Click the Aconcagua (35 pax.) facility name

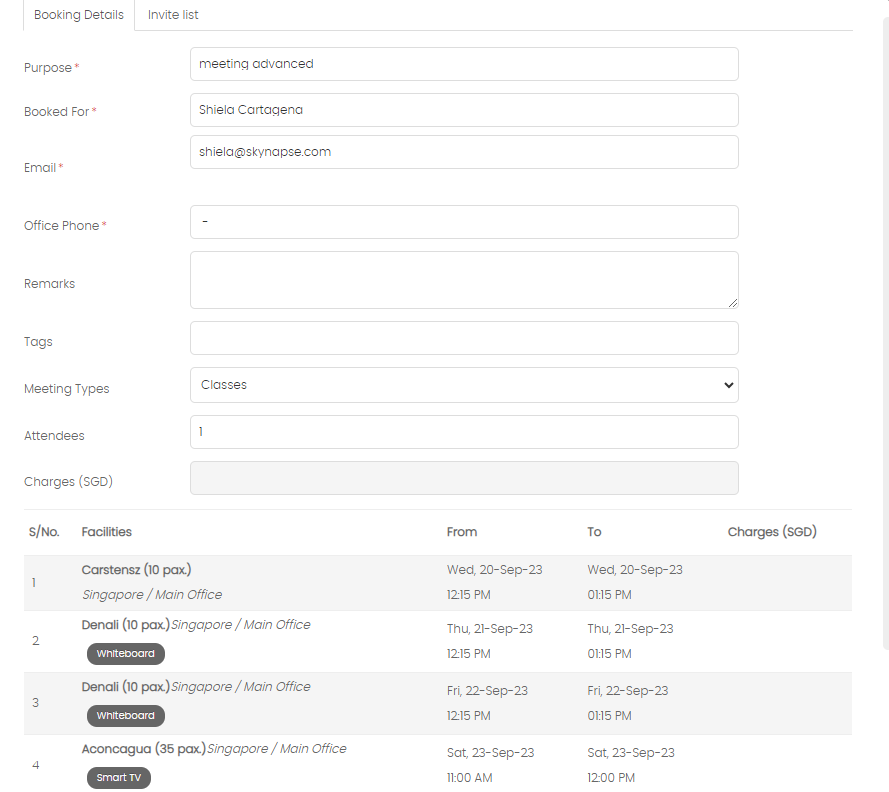pyautogui.click(x=143, y=748)
